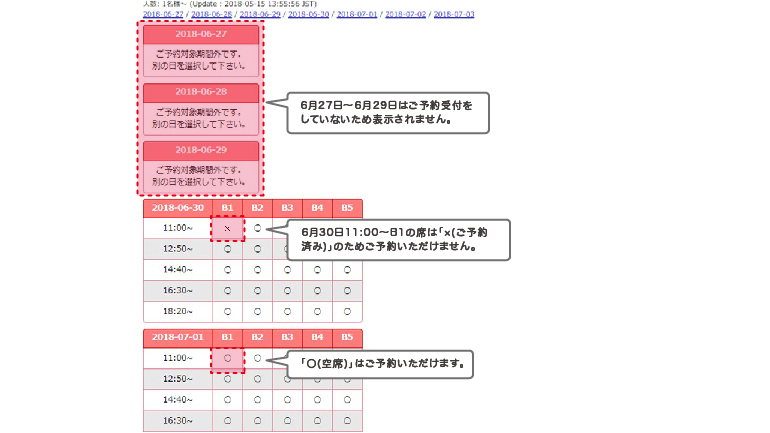Choose the 06-30 14:40 seat B5 circle
The image size is (770, 433).
(x=347, y=269)
